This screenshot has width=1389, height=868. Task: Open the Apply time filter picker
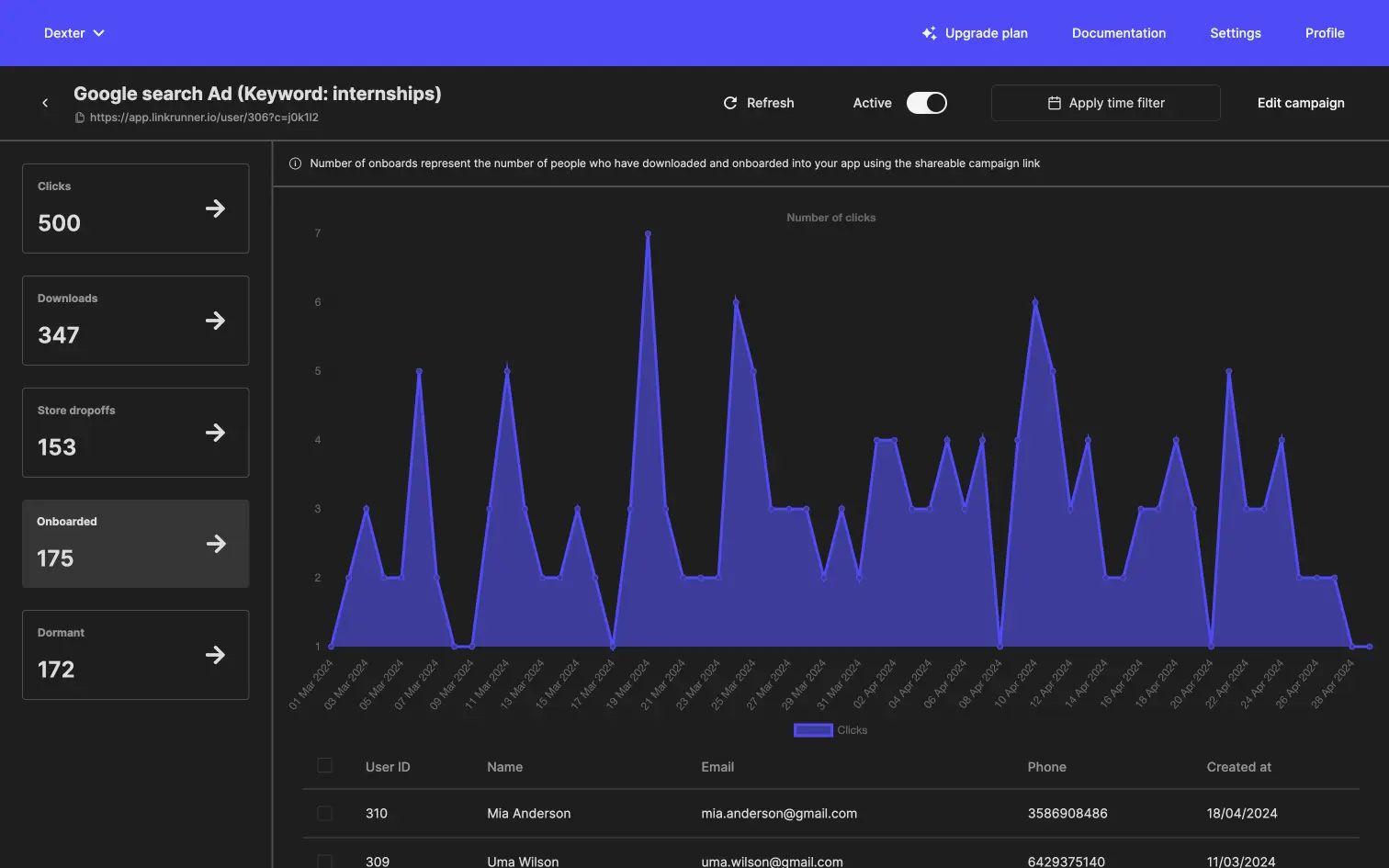pos(1105,103)
